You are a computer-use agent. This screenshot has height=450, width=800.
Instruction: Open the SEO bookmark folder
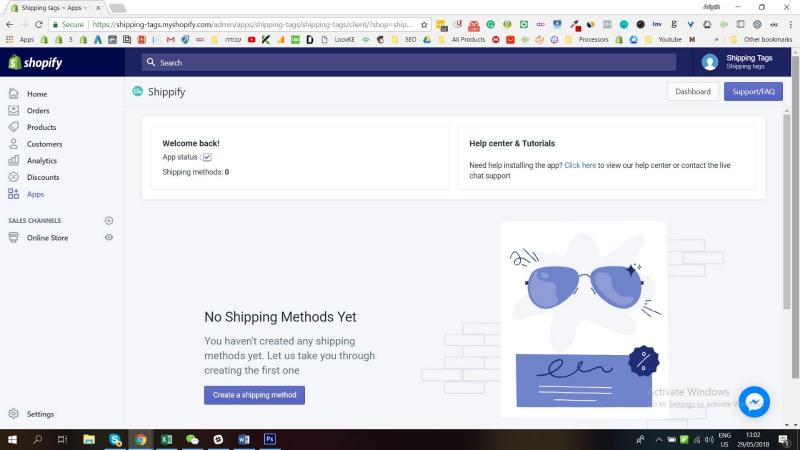[405, 39]
